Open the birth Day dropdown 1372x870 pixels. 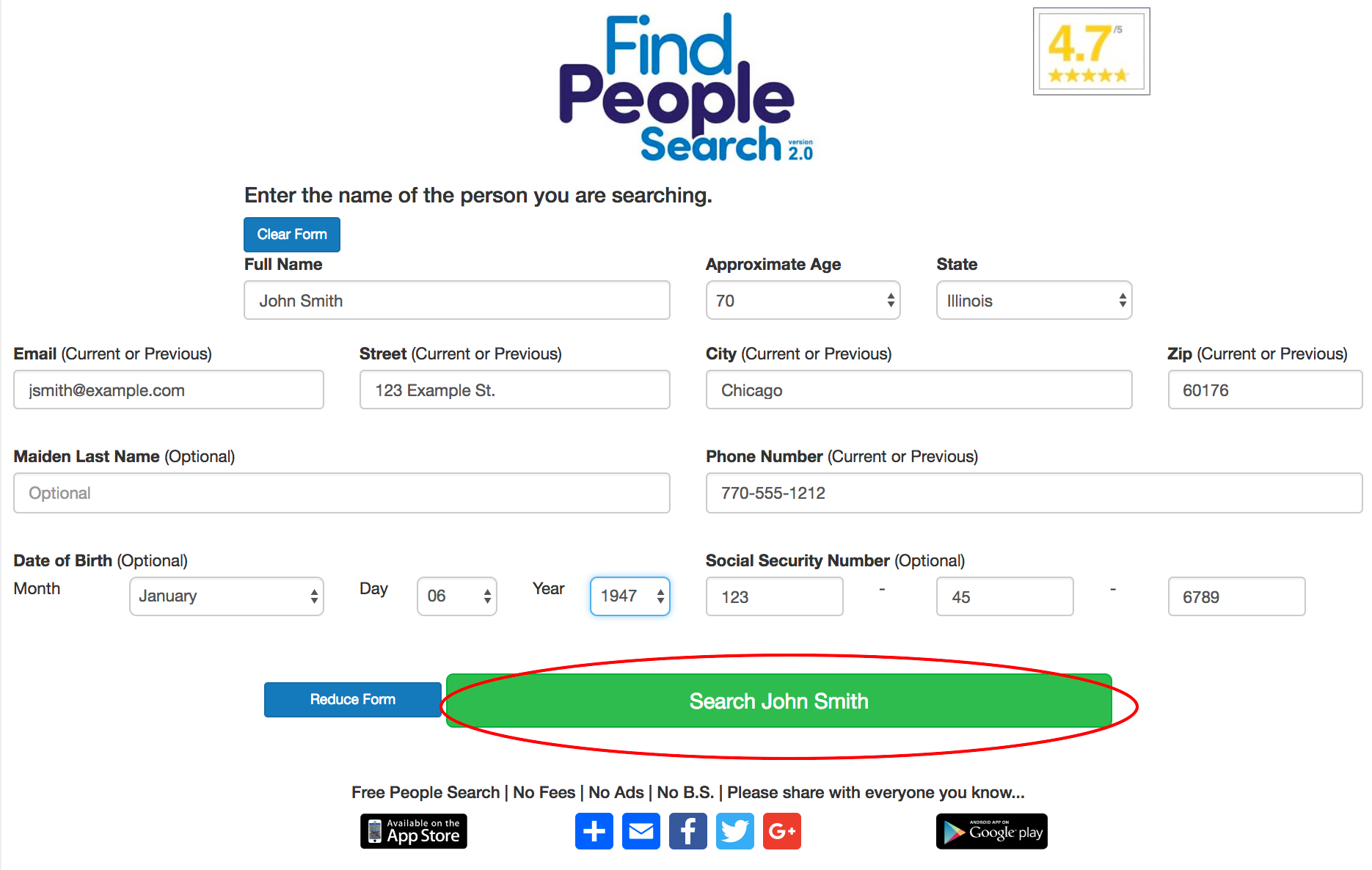[x=456, y=596]
